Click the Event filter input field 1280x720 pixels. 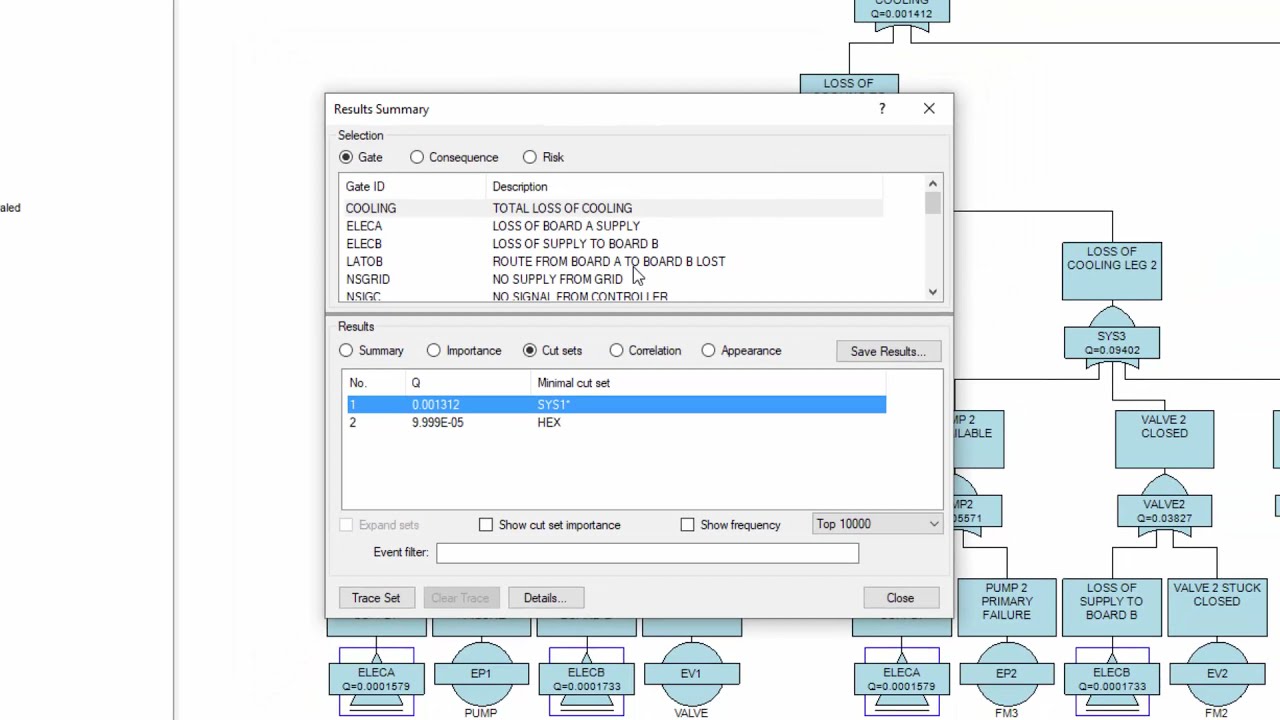[x=647, y=553]
